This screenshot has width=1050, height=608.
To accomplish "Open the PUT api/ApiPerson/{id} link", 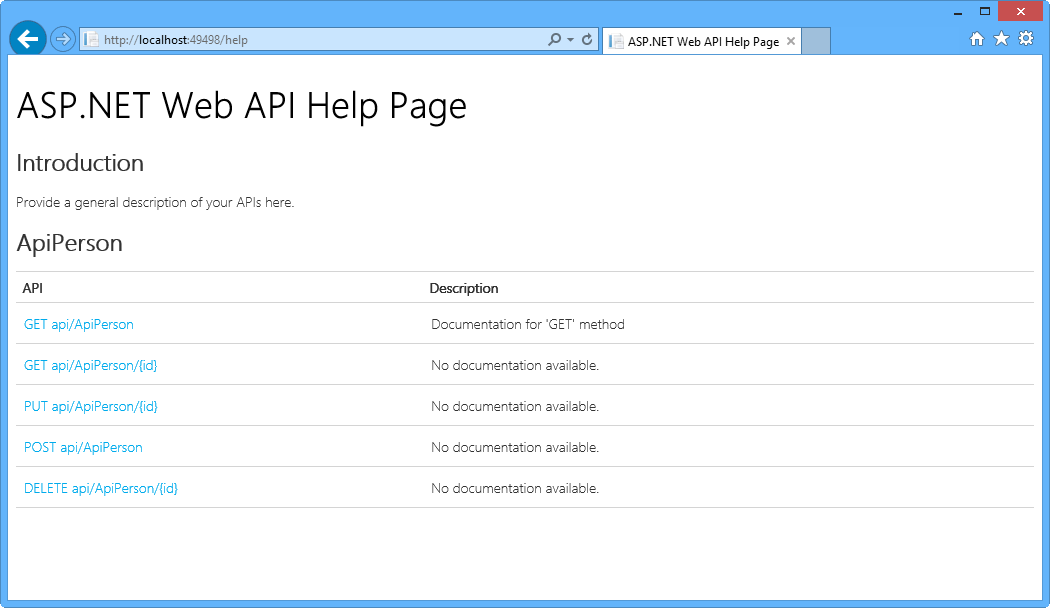I will [90, 406].
